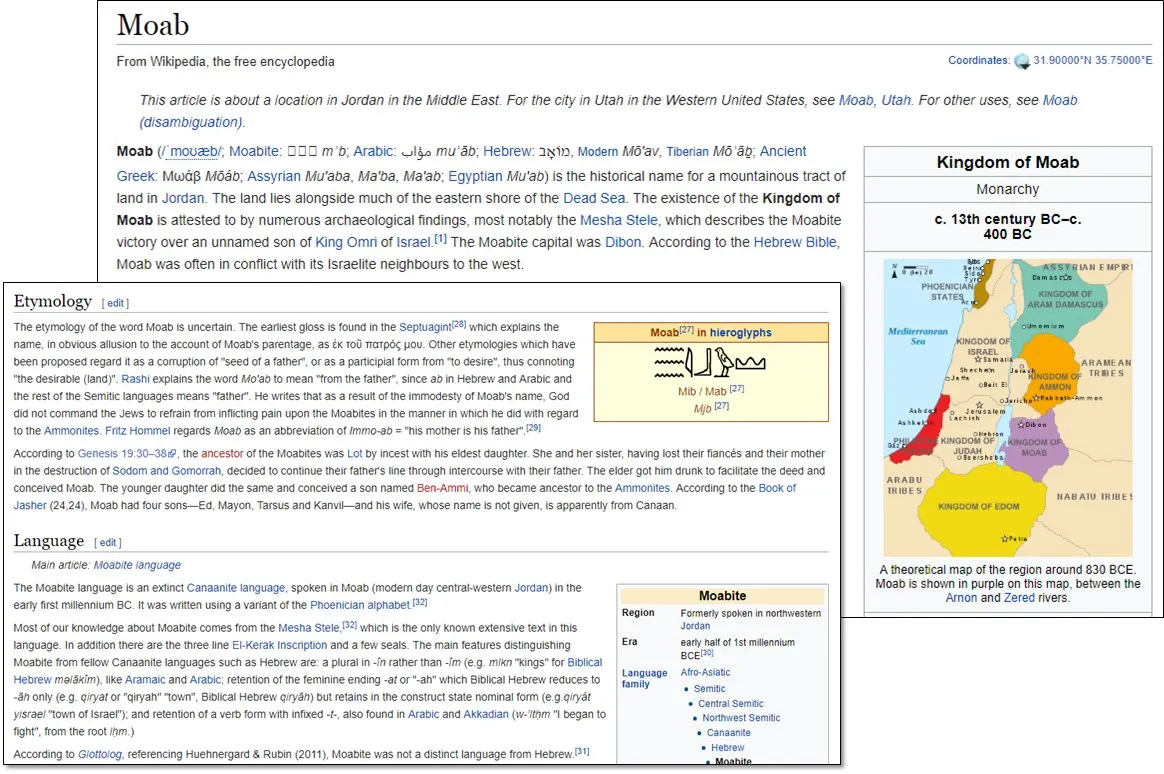Open the Dibon capital link
Viewport: 1164px width, 774px height.
[623, 243]
